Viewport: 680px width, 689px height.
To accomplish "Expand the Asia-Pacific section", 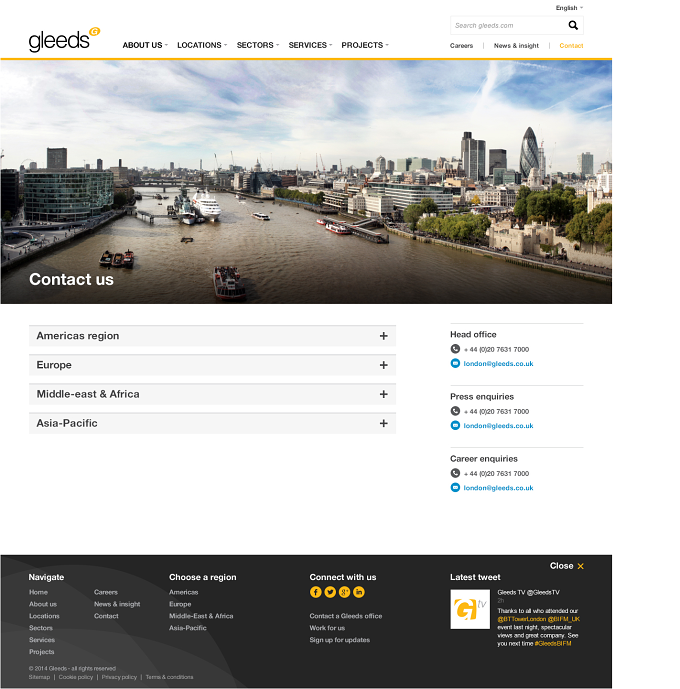I will [213, 423].
